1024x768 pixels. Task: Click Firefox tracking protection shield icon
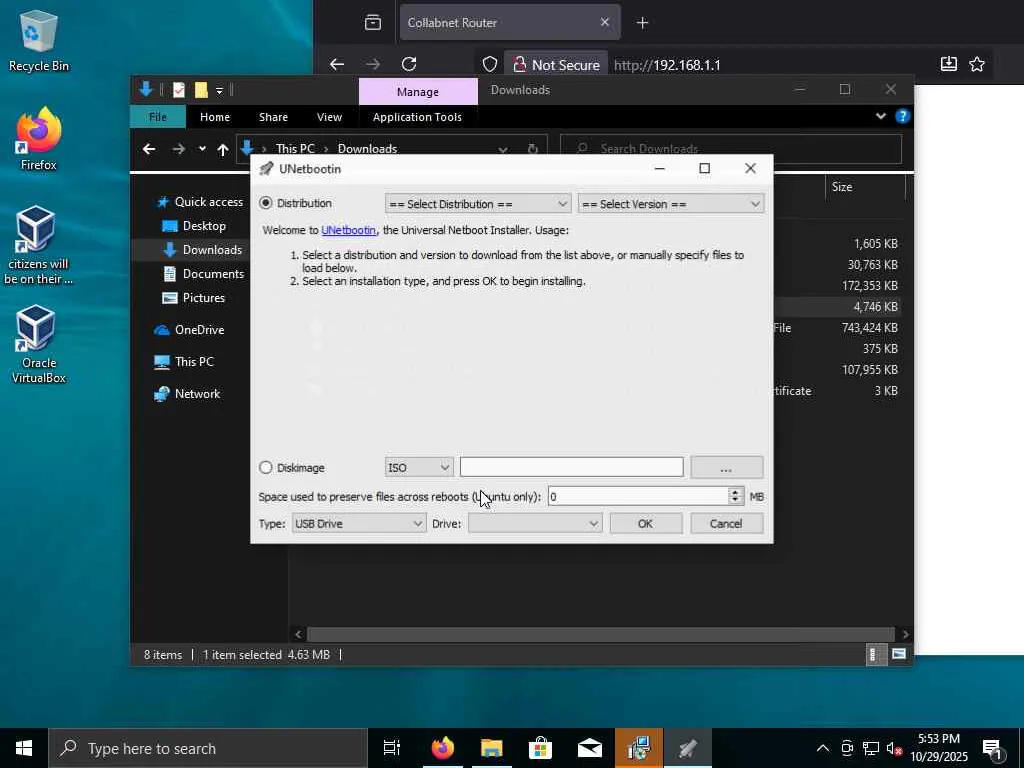[x=490, y=64]
